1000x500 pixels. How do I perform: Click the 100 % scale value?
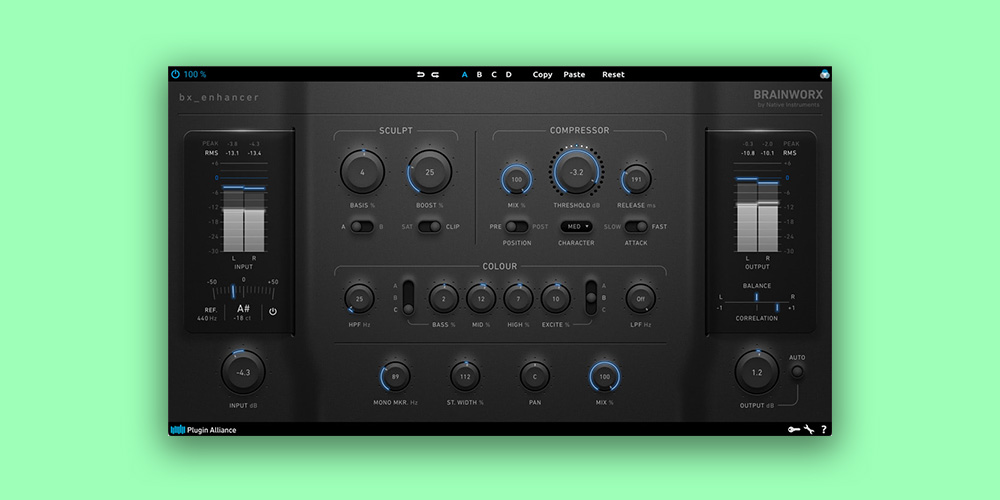(195, 74)
